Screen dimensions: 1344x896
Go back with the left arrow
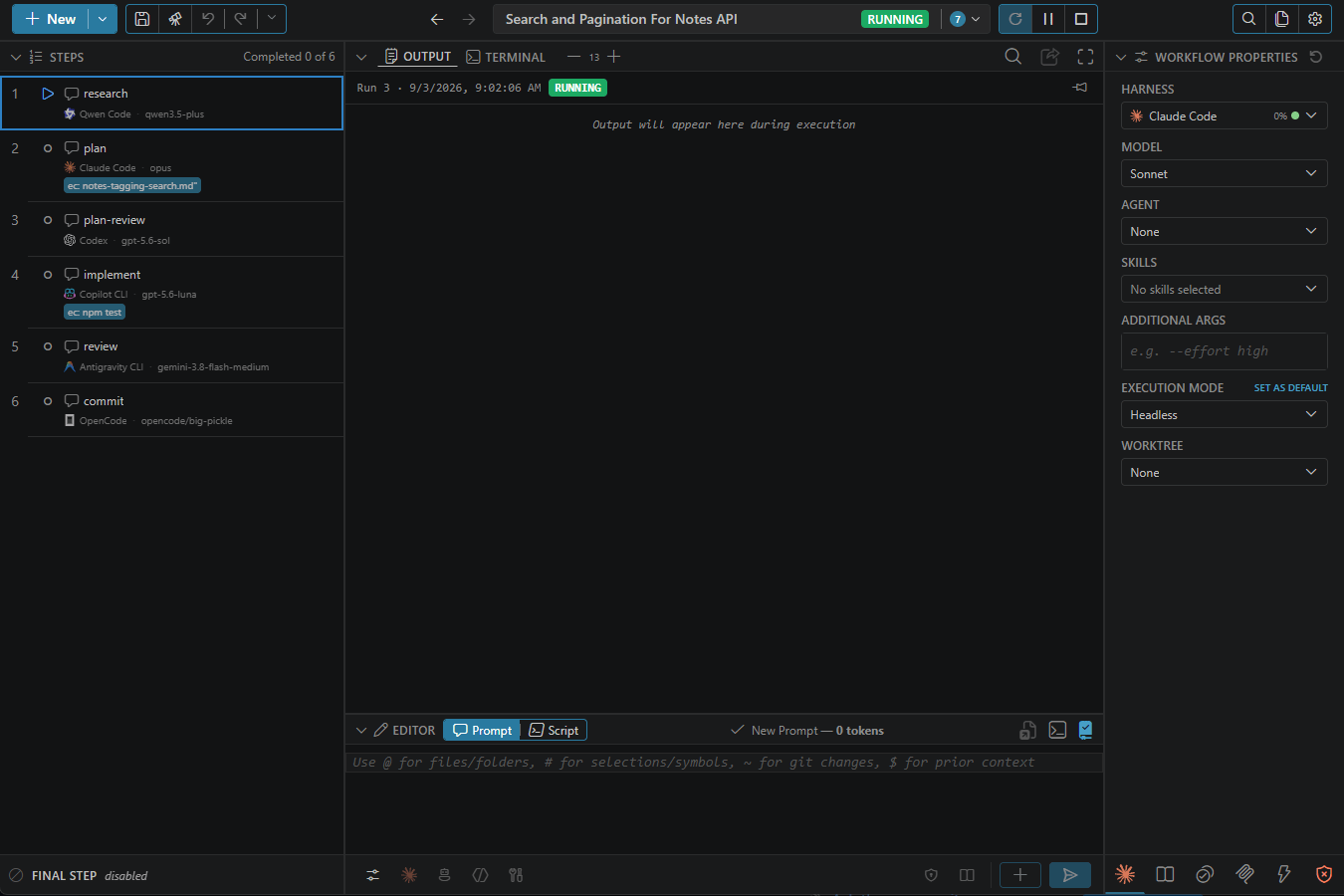pyautogui.click(x=437, y=19)
